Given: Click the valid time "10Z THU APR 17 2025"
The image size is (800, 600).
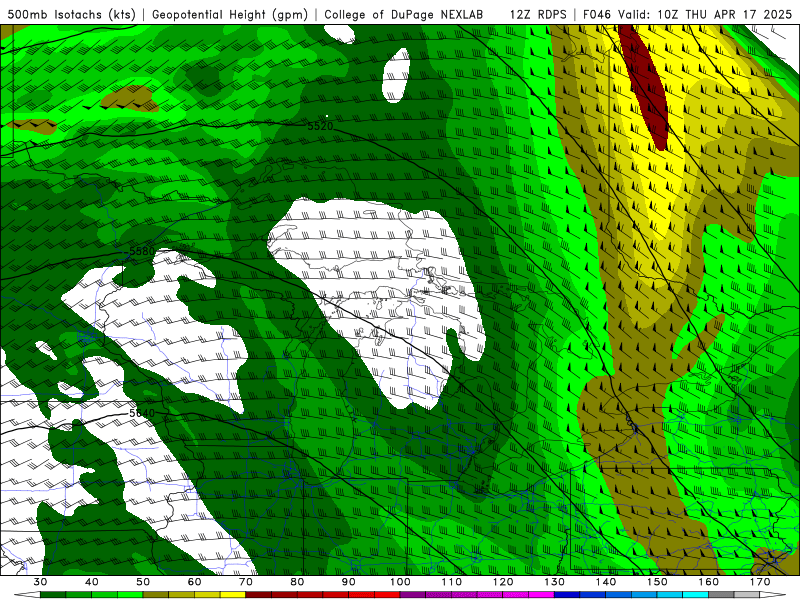Looking at the screenshot, I should [724, 14].
